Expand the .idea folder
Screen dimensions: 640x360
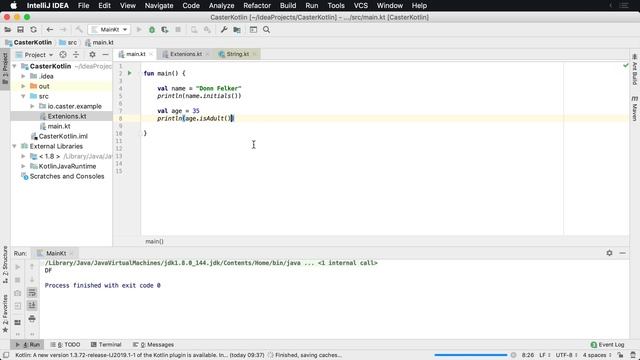click(23, 76)
